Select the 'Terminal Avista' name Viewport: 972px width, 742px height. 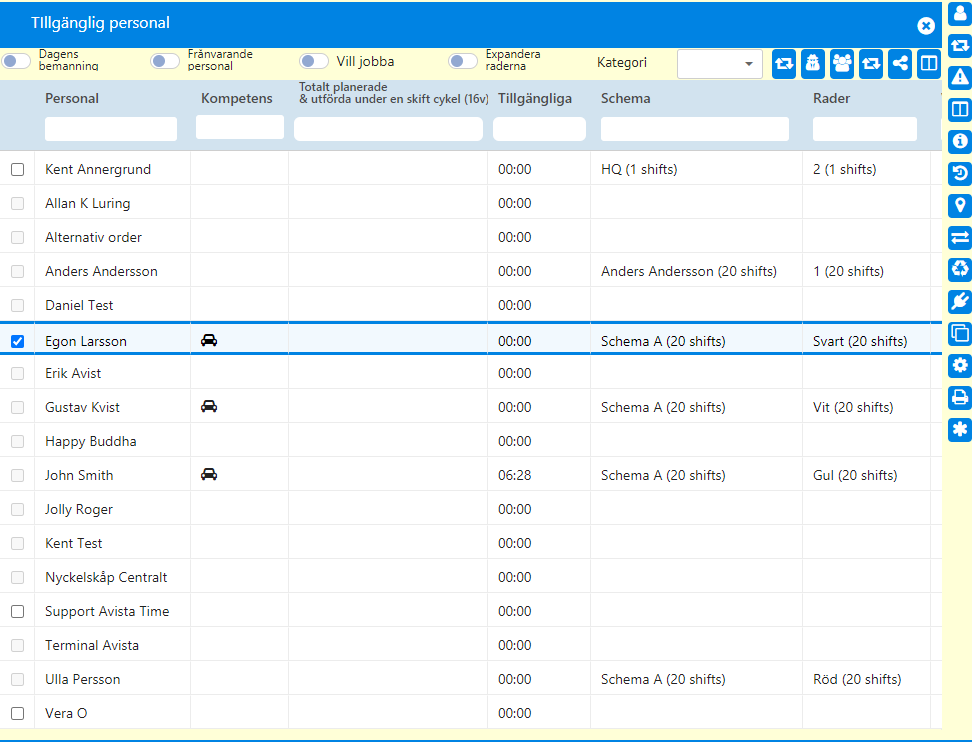(92, 645)
